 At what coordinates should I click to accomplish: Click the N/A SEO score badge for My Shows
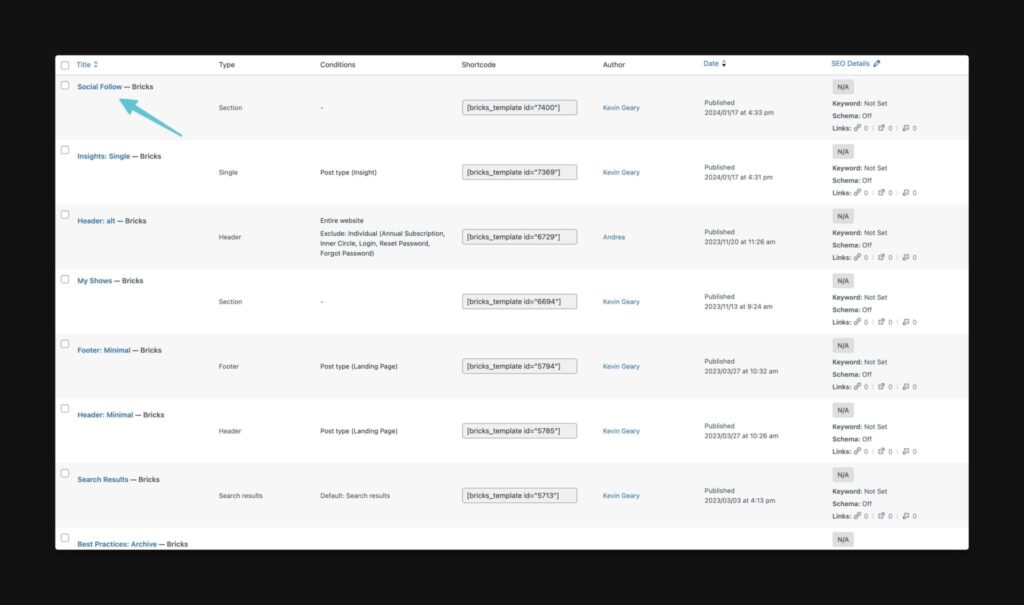click(843, 281)
